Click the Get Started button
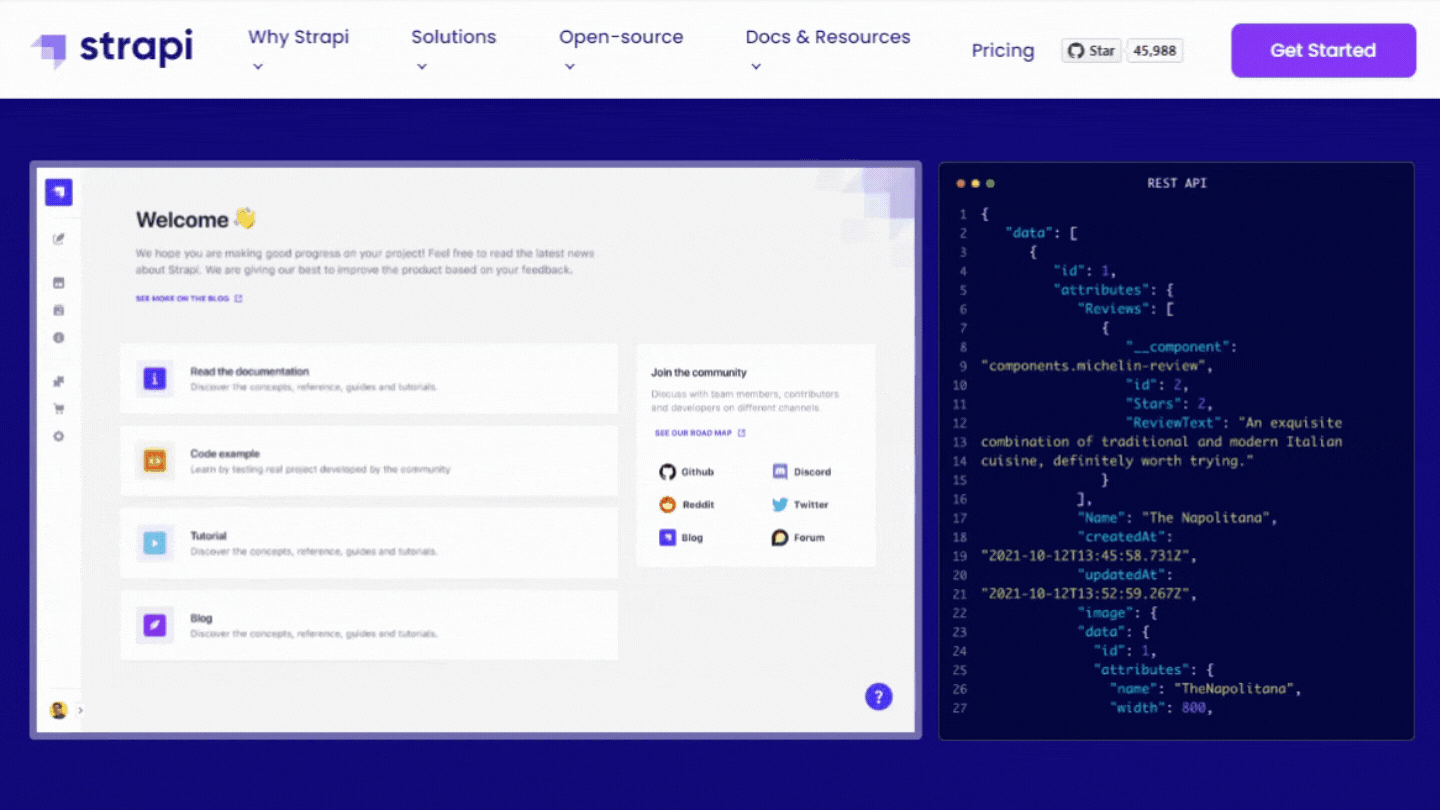The image size is (1440, 810). click(1322, 50)
